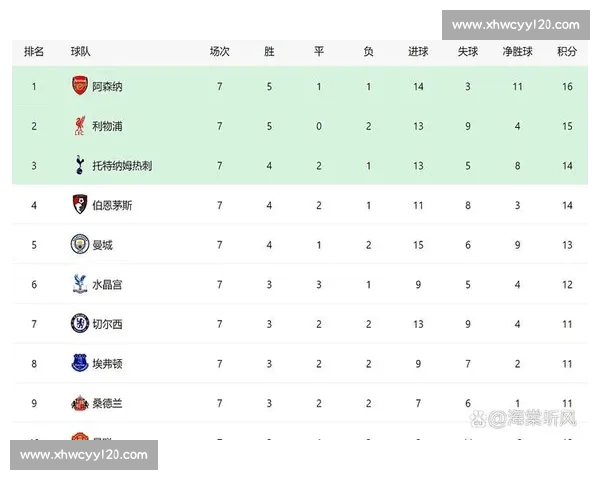Screen dimensions: 600x480
Task: Open the 水晶宫 team link
Action: tap(107, 284)
